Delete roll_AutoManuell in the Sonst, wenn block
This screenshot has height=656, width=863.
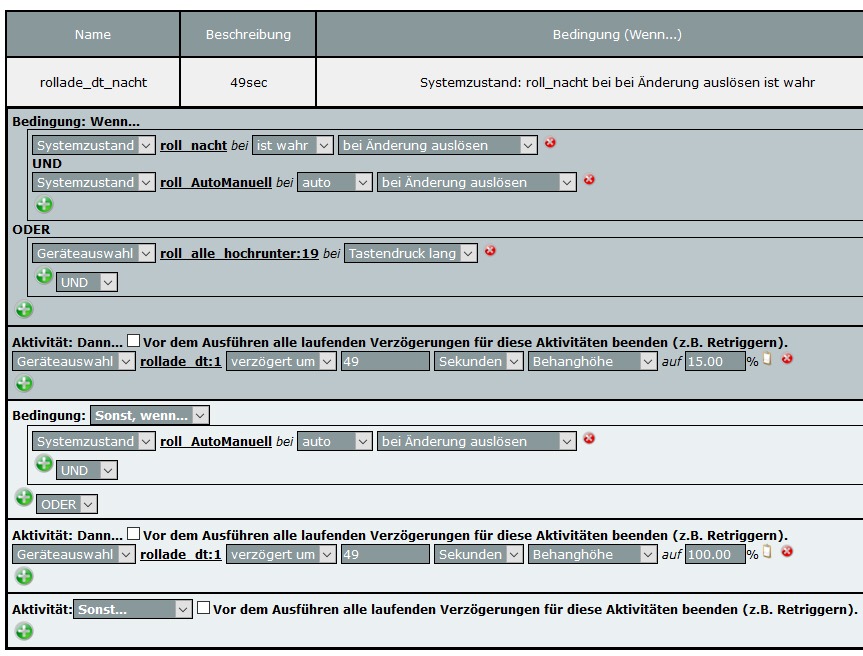[x=589, y=439]
